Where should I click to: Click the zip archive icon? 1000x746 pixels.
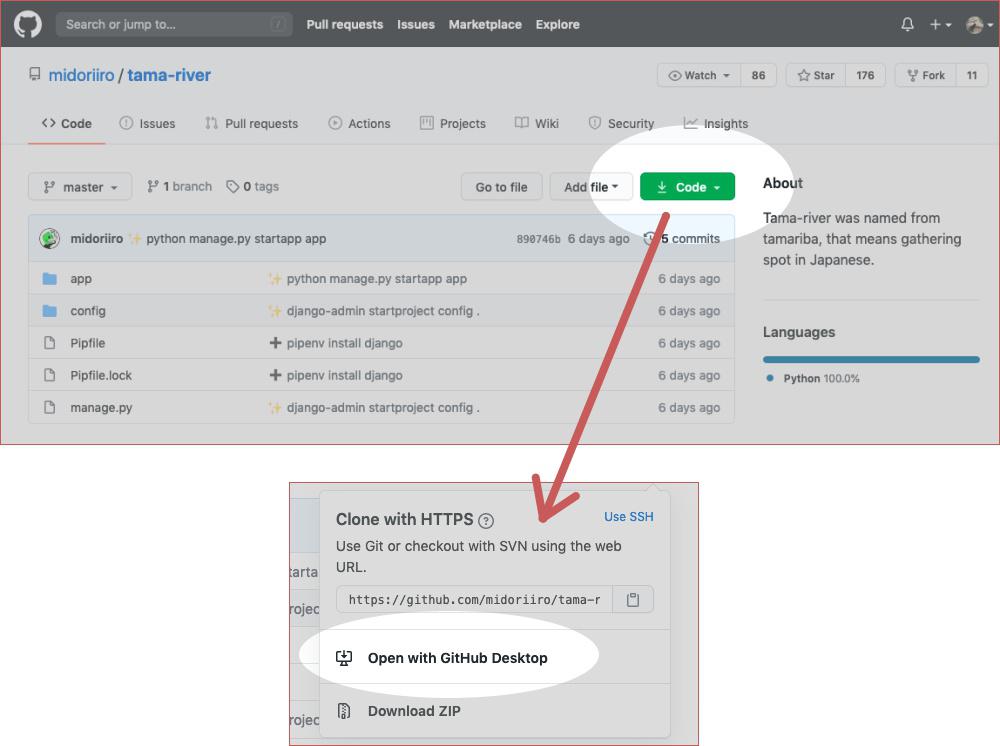(x=344, y=711)
